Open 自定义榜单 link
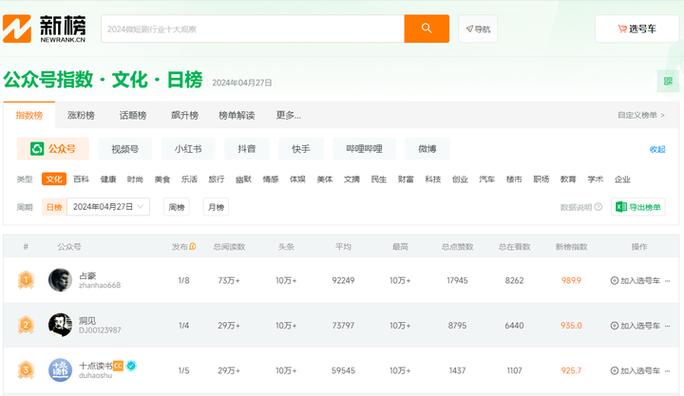This screenshot has height=396, width=684. point(641,115)
